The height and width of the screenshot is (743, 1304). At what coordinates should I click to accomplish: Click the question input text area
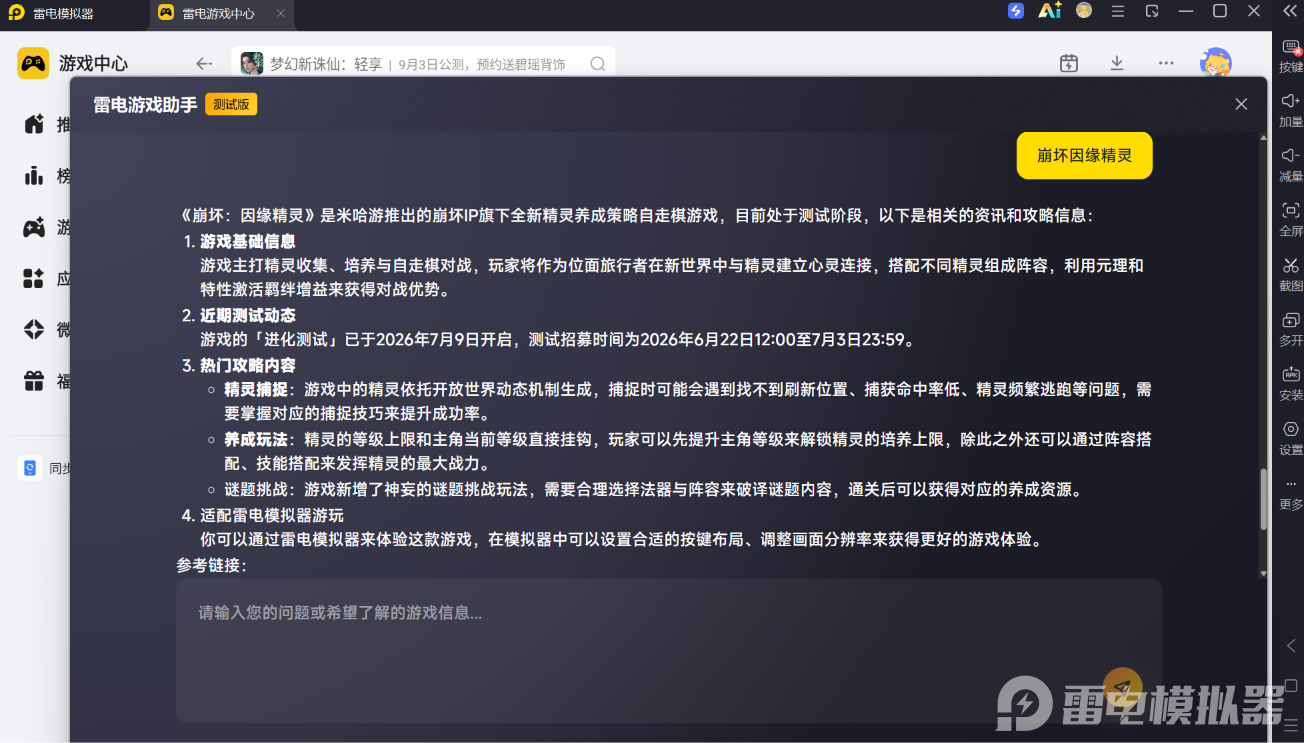coord(669,650)
